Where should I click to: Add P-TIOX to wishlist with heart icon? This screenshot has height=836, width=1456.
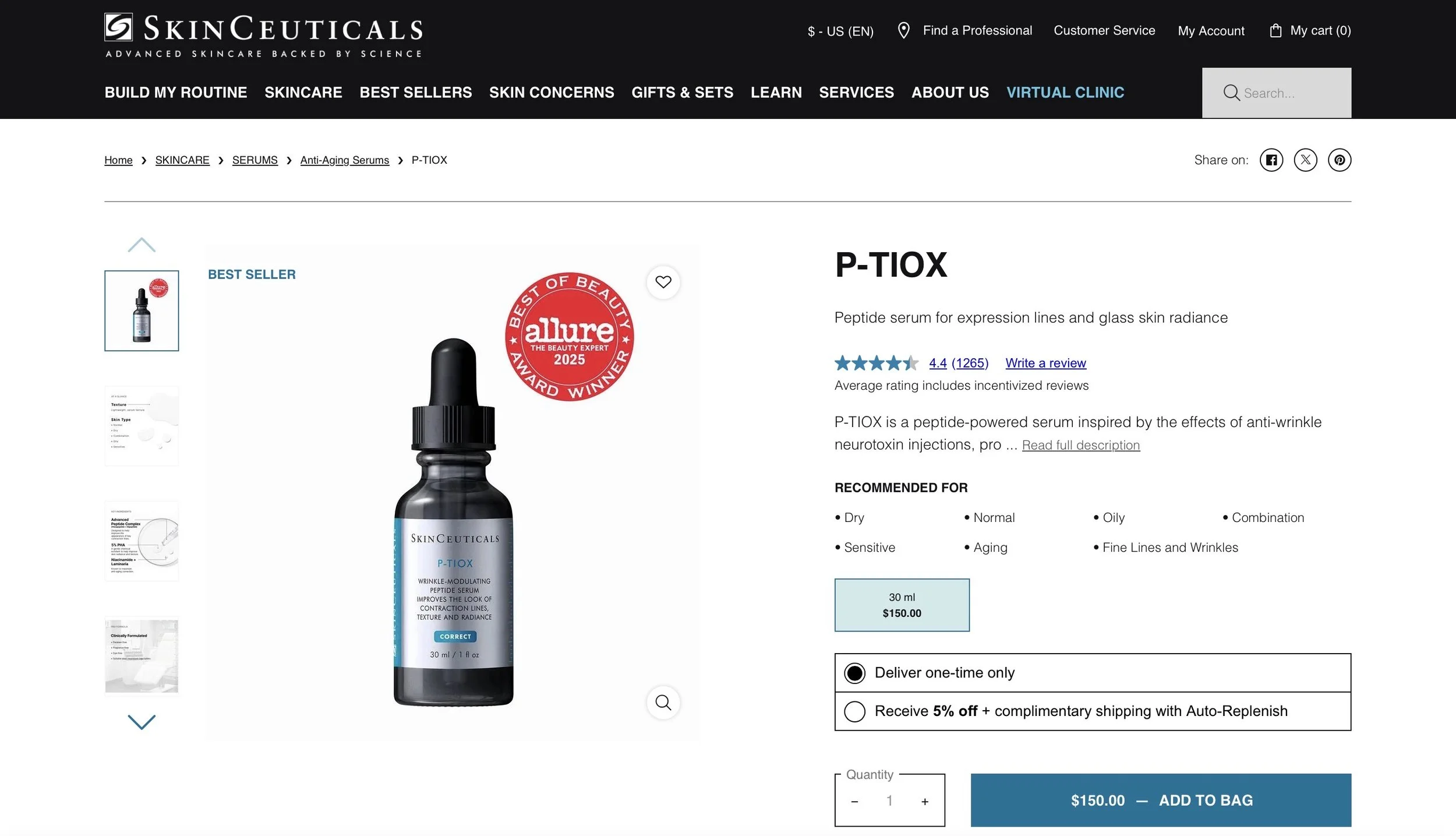click(x=663, y=283)
